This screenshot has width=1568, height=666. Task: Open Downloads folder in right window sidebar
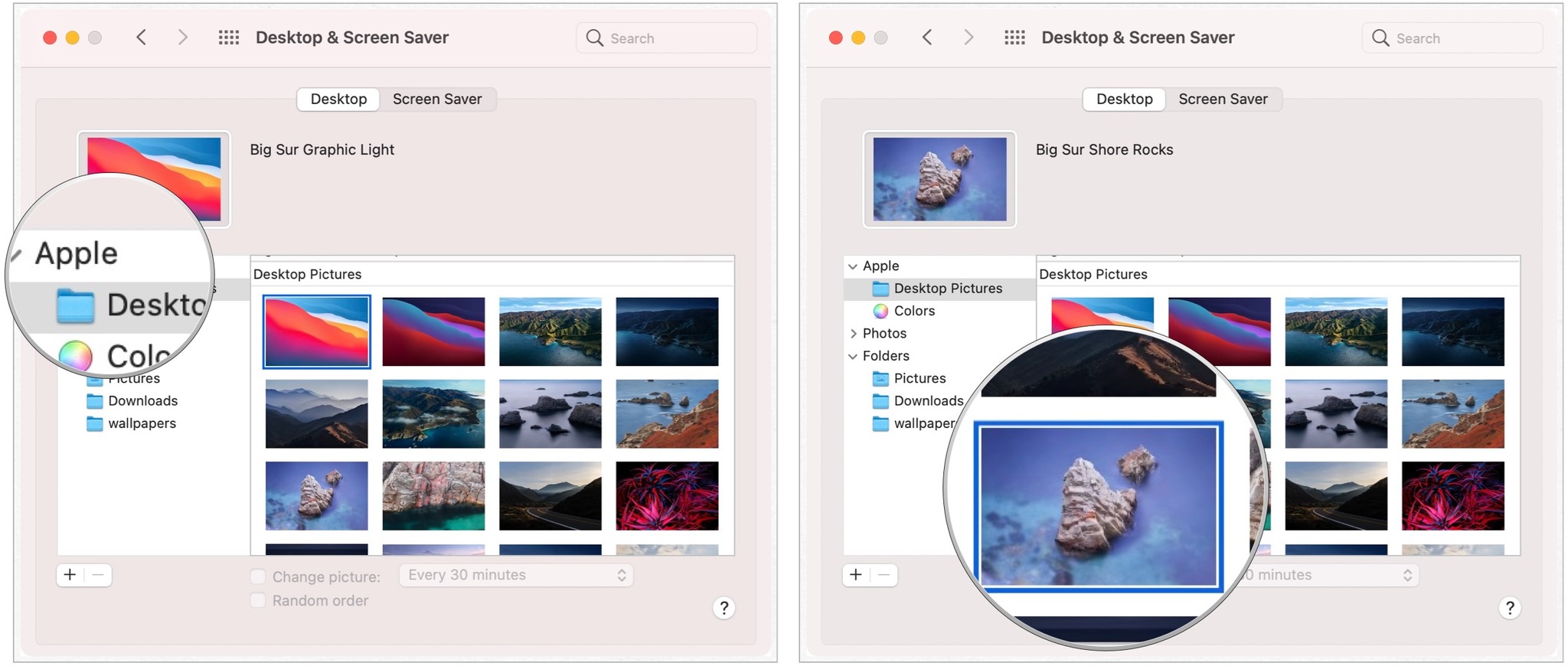[918, 400]
